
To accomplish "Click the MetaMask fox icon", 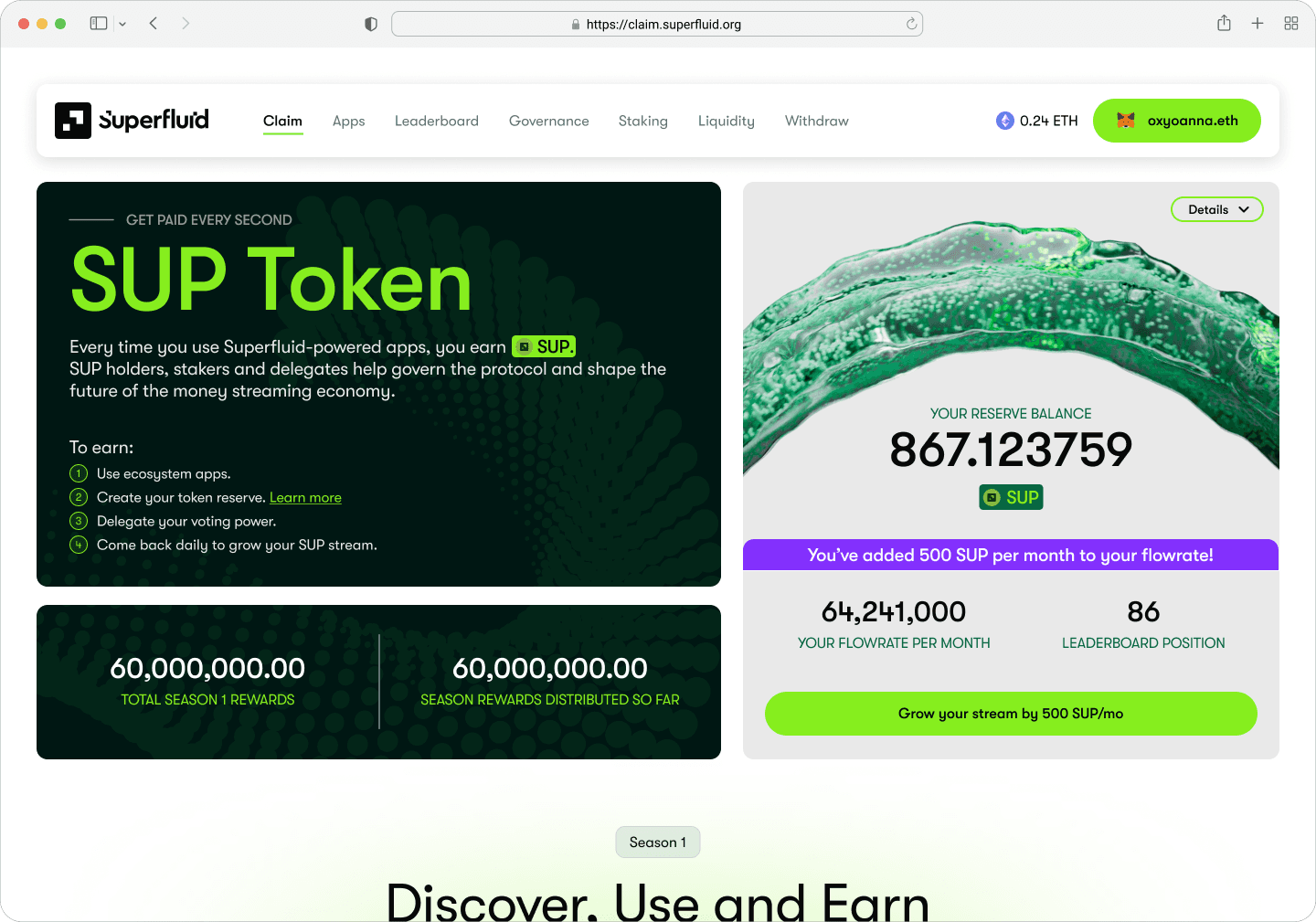I will pos(1126,121).
